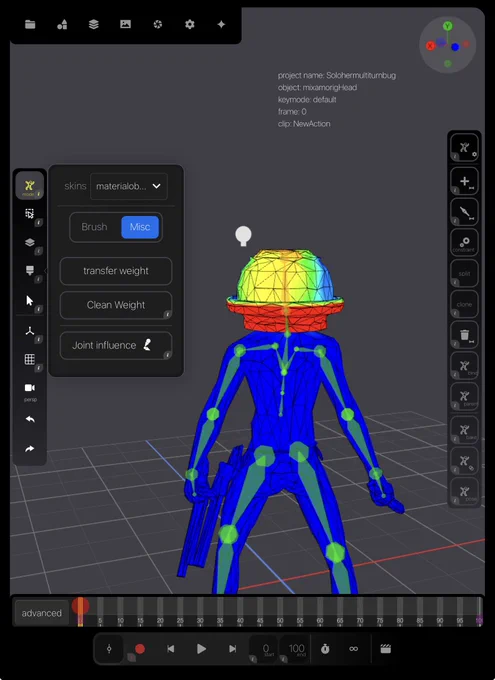Click the split button
Image resolution: width=495 pixels, height=680 pixels.
click(x=465, y=273)
